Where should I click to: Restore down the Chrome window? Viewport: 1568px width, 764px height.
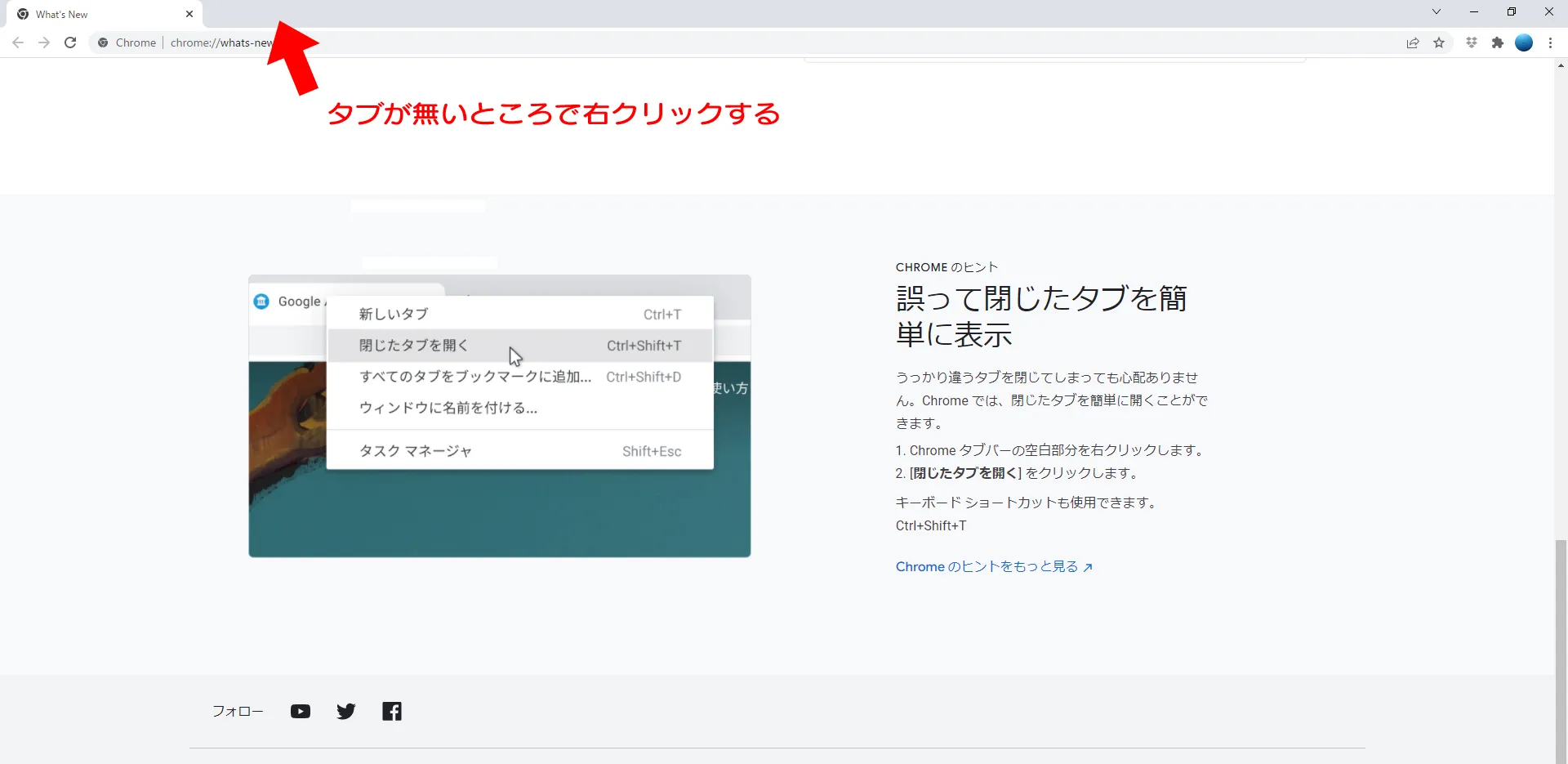pyautogui.click(x=1512, y=11)
